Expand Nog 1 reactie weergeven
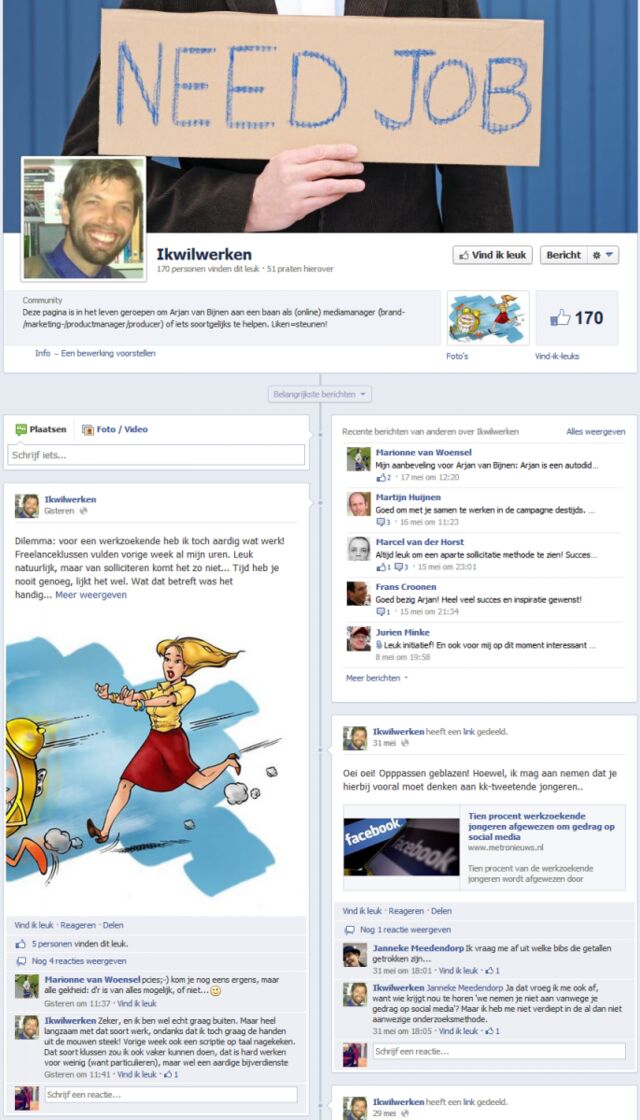The image size is (640, 1120). click(x=406, y=930)
